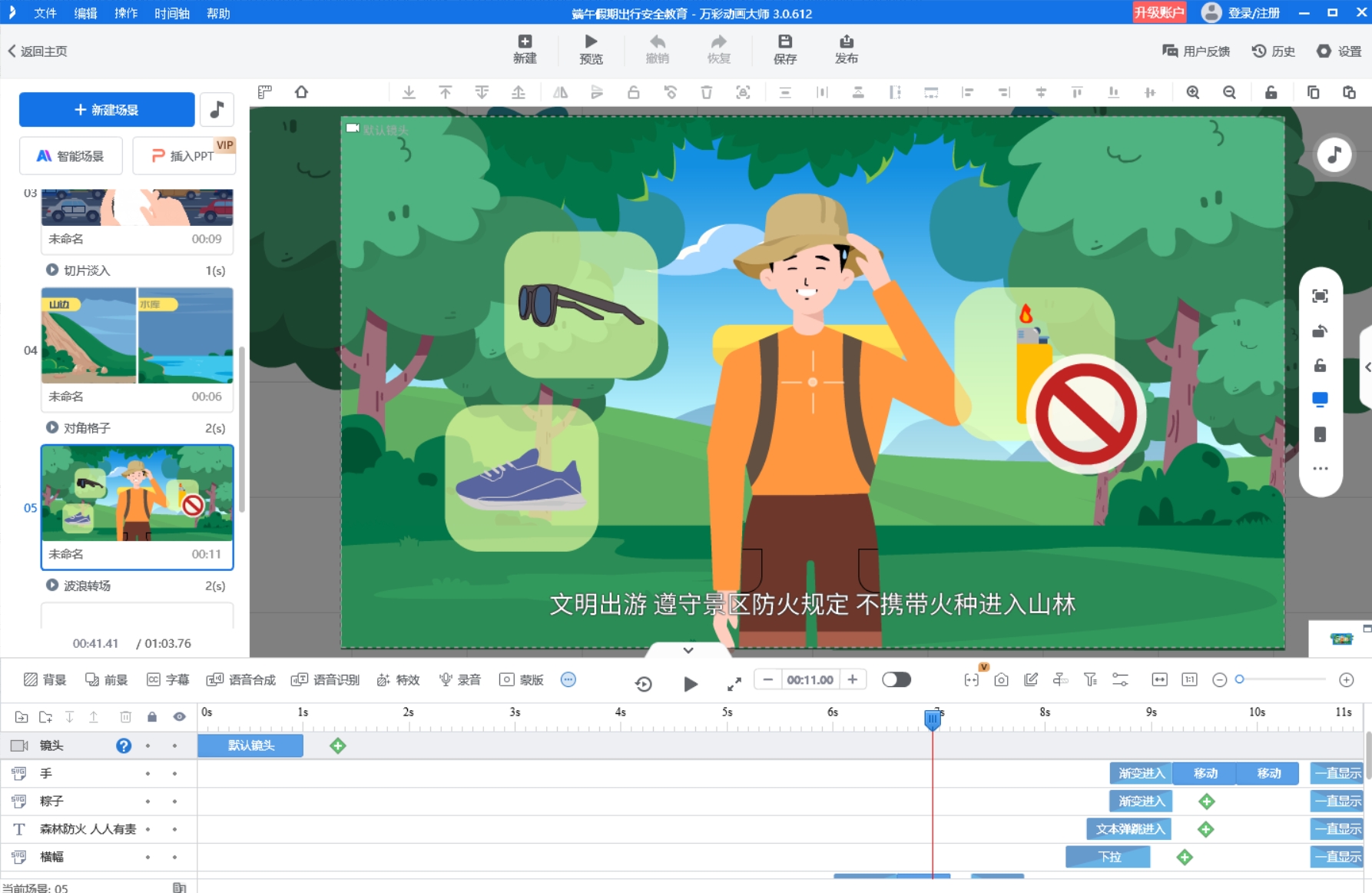Viewport: 1372px width, 893px height.
Task: Click the 新建场景 button
Action: [107, 110]
